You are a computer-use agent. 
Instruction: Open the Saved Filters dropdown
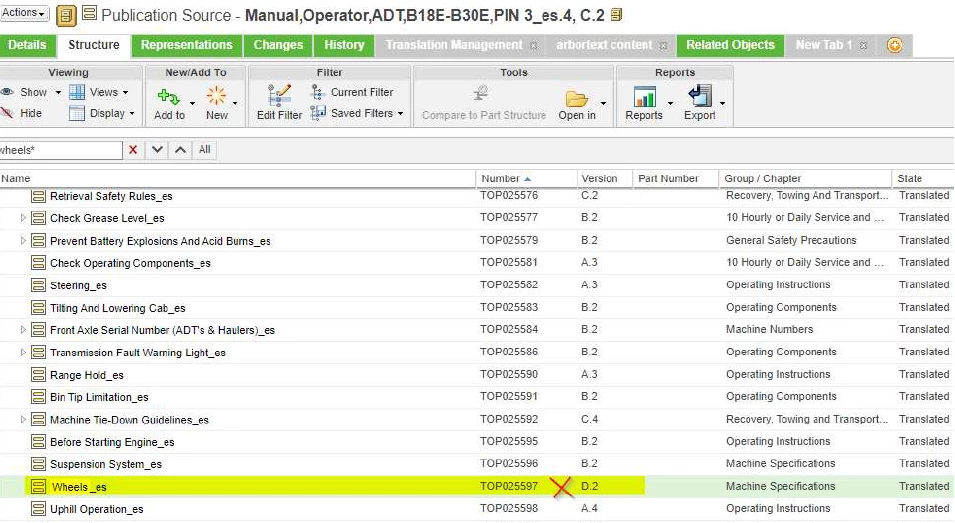coord(400,113)
